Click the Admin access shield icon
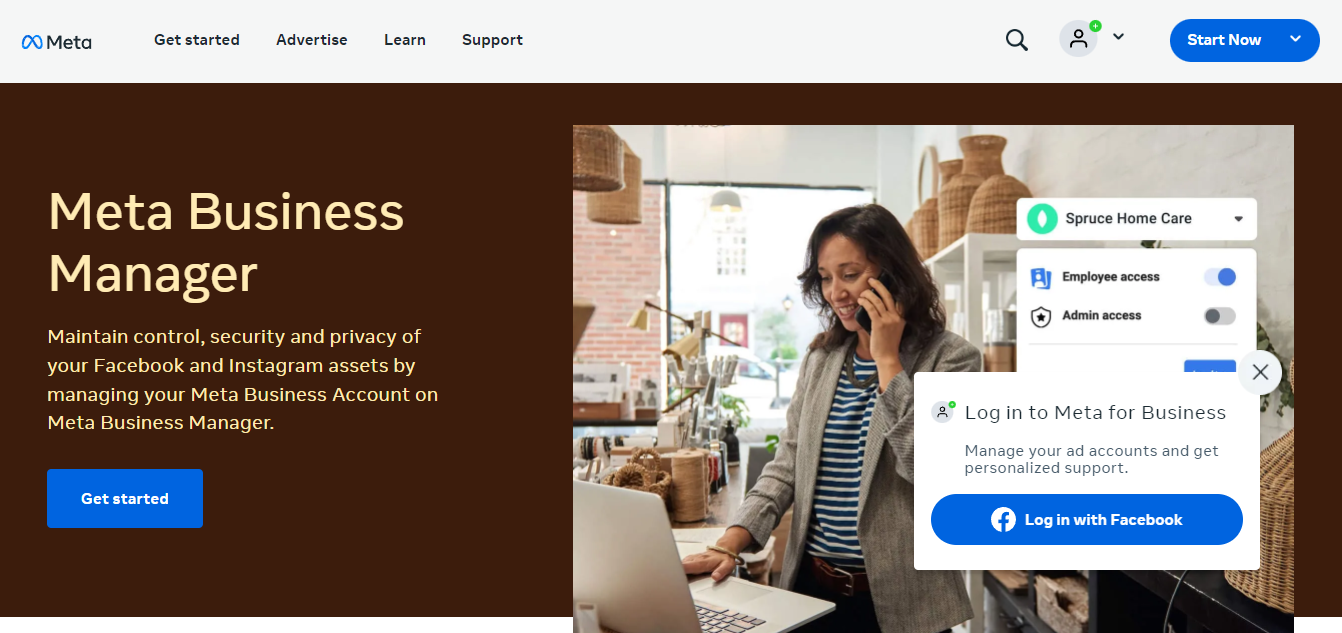The image size is (1342, 633). click(1041, 316)
